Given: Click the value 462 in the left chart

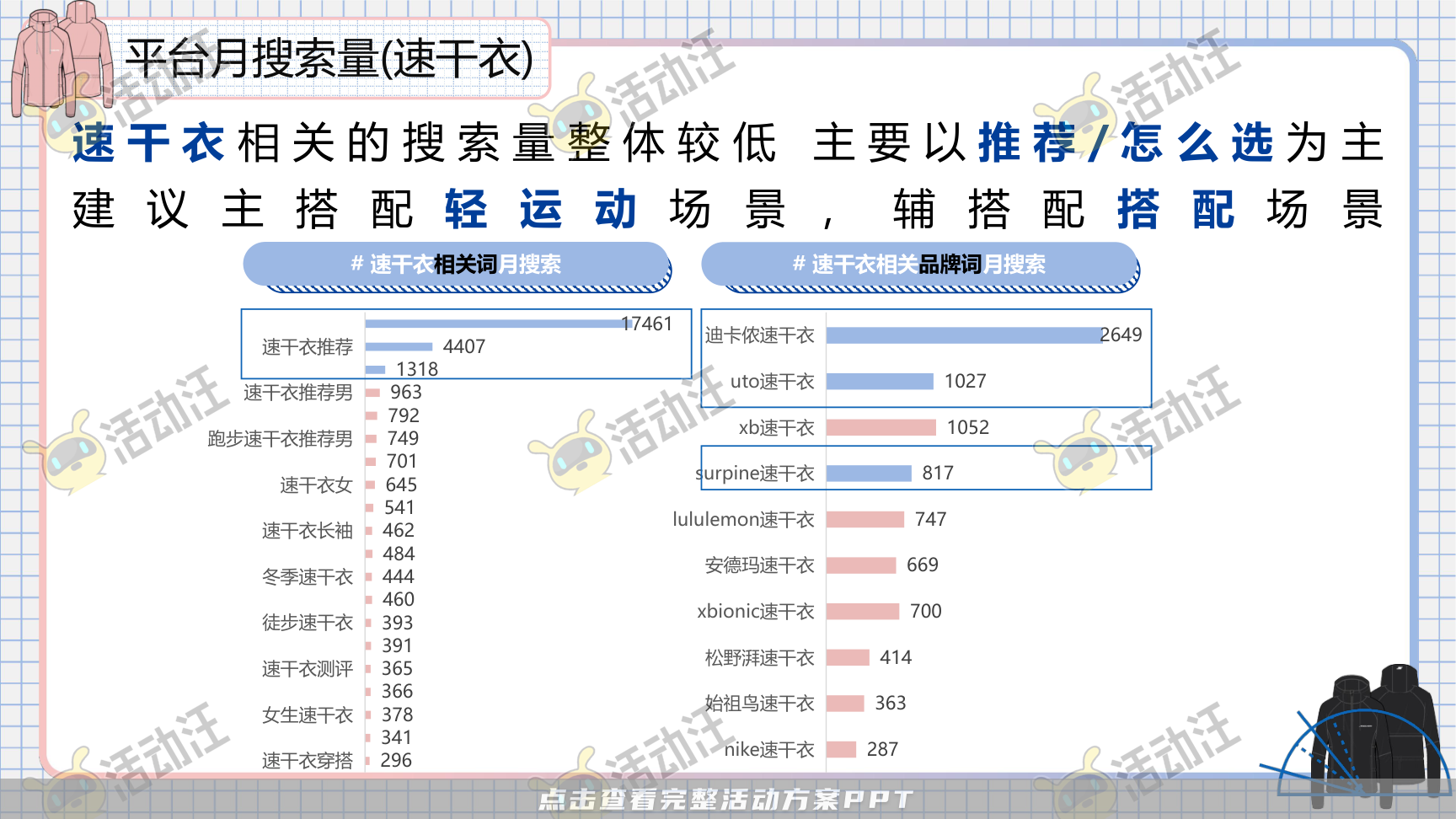Looking at the screenshot, I should tap(399, 531).
